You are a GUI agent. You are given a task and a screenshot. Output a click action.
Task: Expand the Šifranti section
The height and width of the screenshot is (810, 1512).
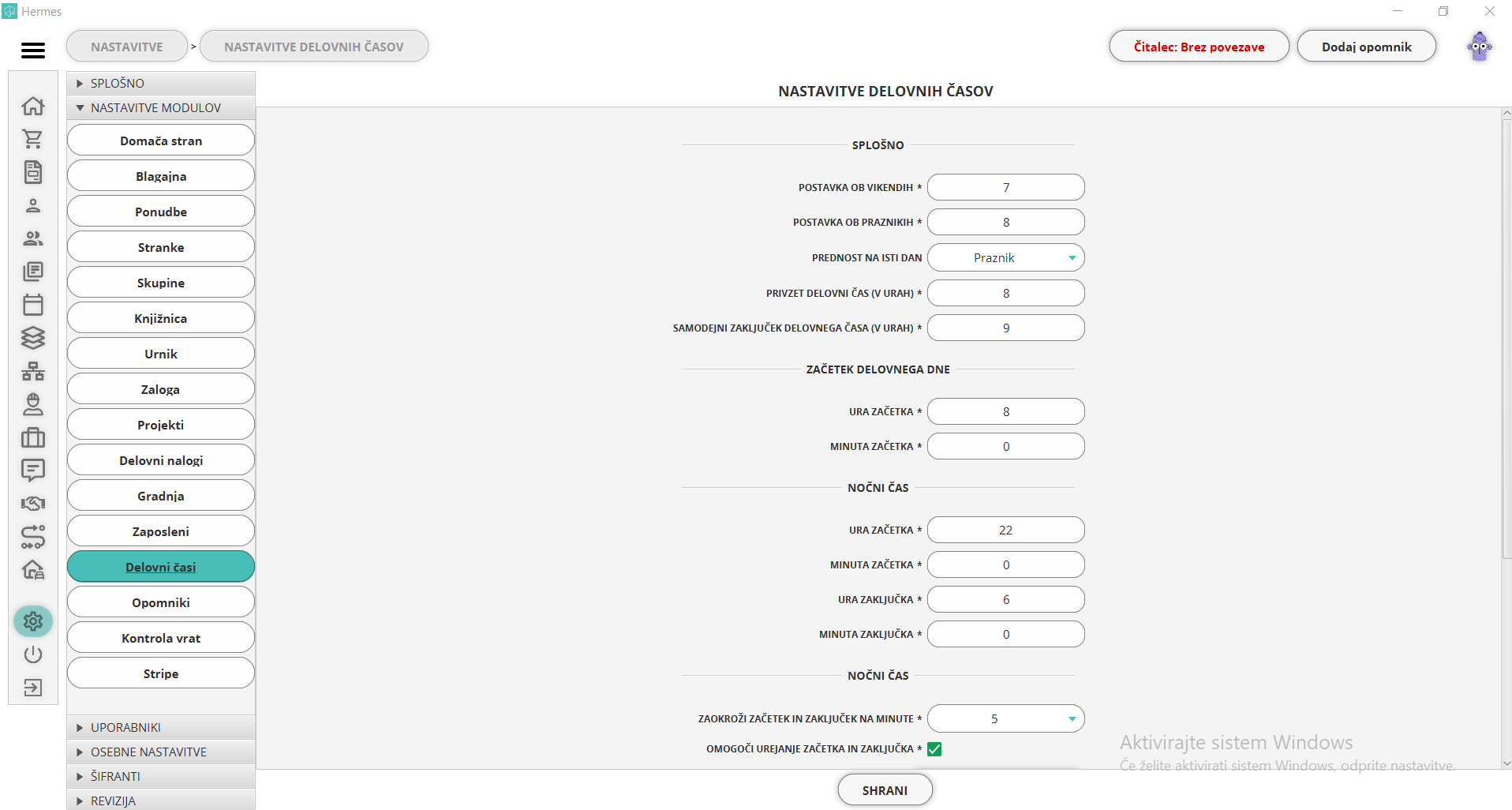pos(161,776)
